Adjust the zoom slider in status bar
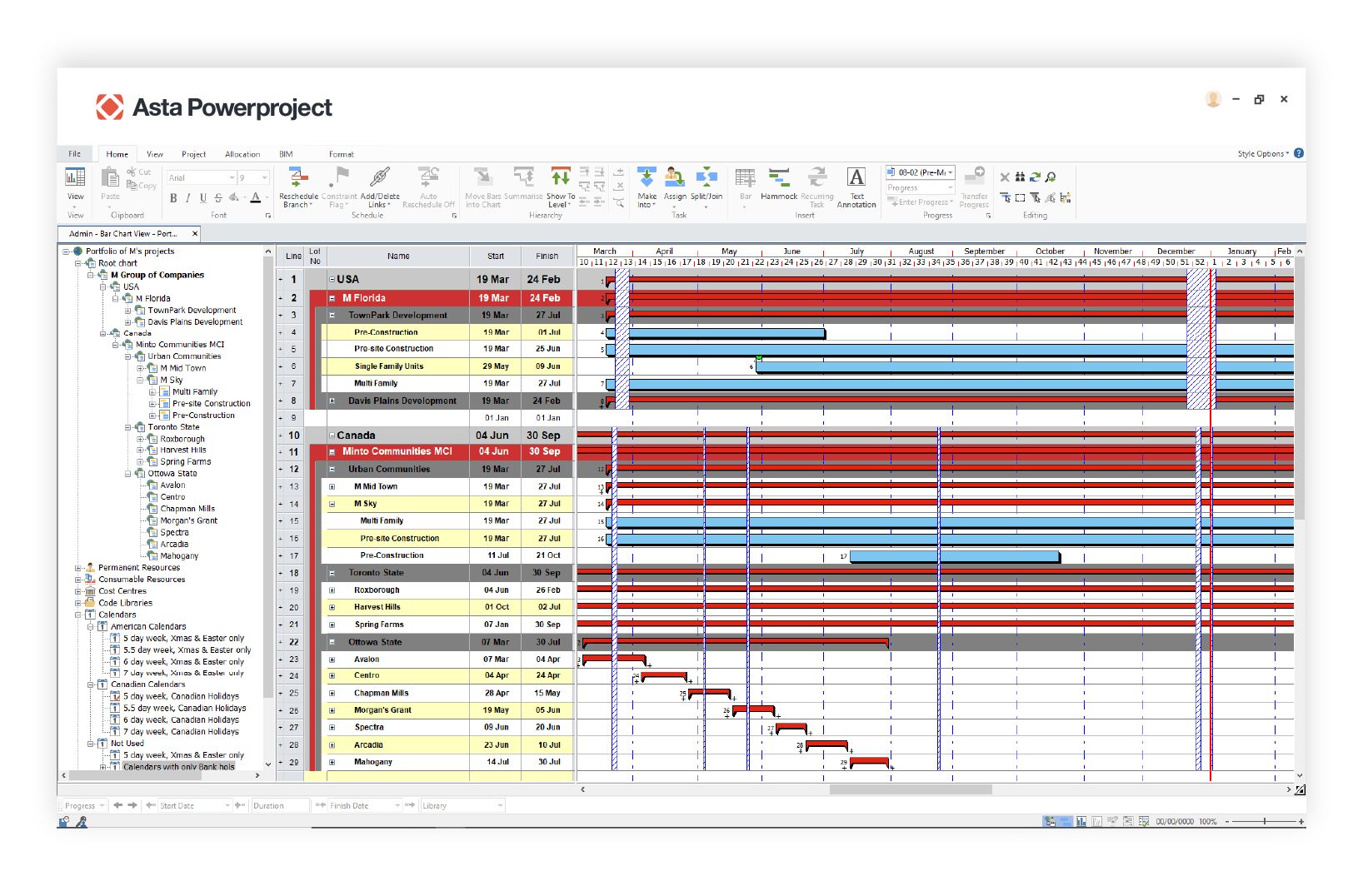The image size is (1363, 896). coord(1265,822)
